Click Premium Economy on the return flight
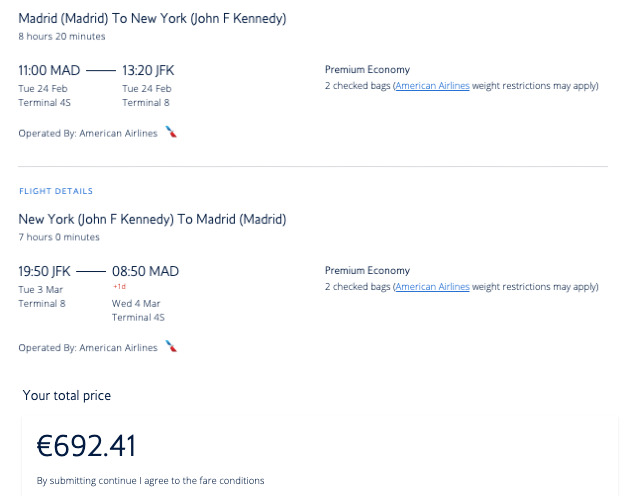 (x=367, y=271)
